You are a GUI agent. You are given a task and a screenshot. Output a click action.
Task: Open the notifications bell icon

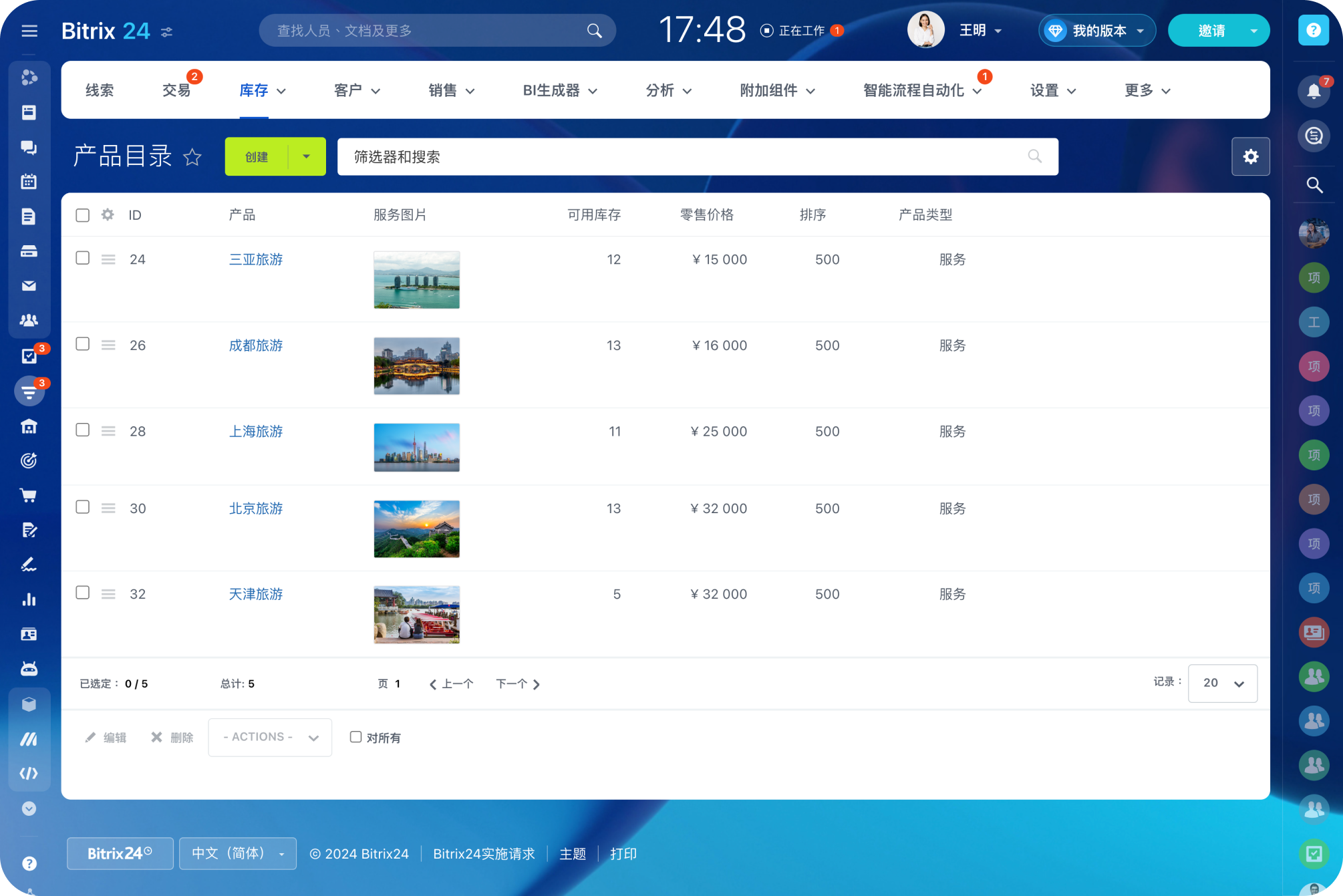point(1313,91)
